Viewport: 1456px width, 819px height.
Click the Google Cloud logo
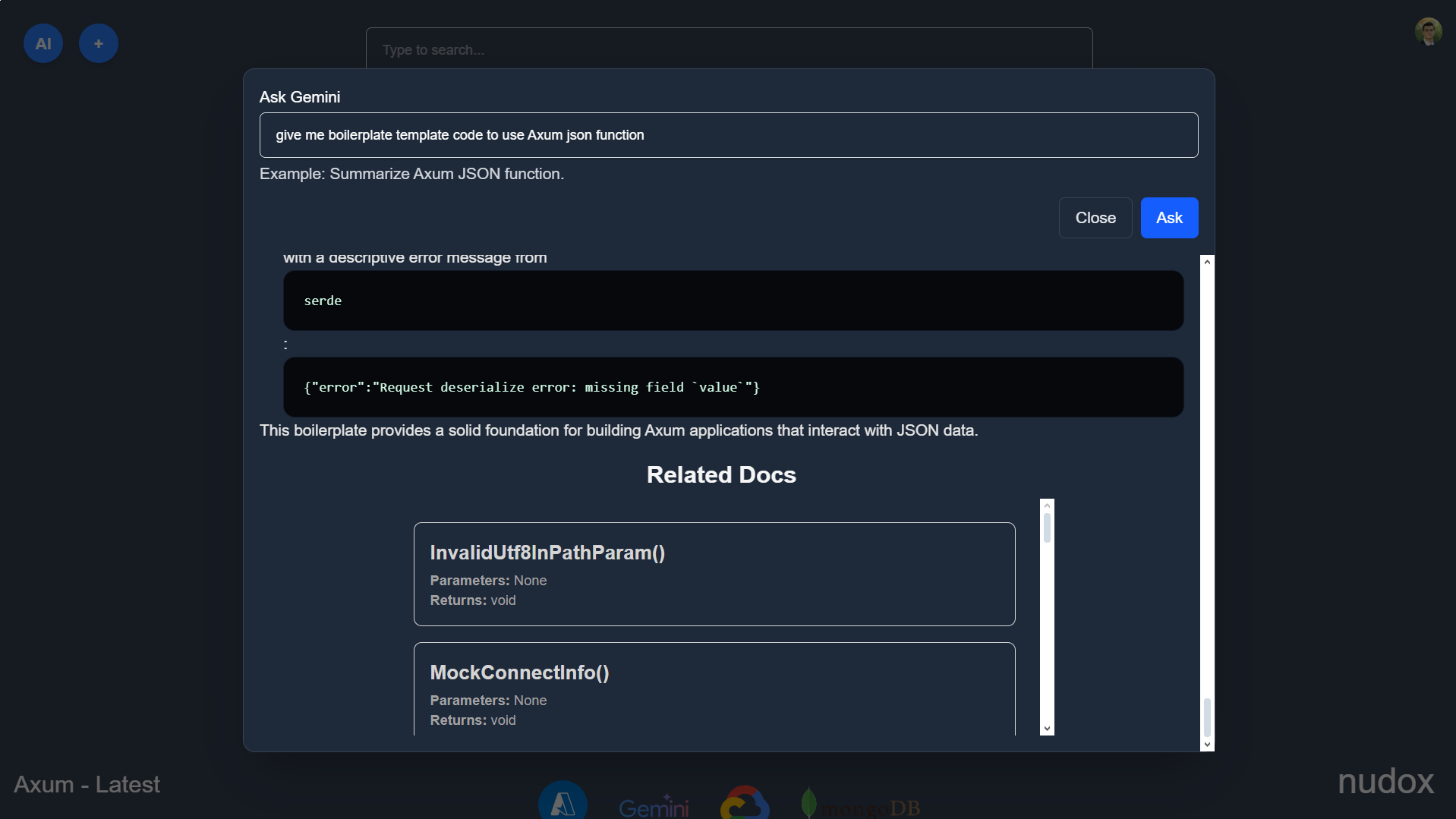tap(745, 803)
